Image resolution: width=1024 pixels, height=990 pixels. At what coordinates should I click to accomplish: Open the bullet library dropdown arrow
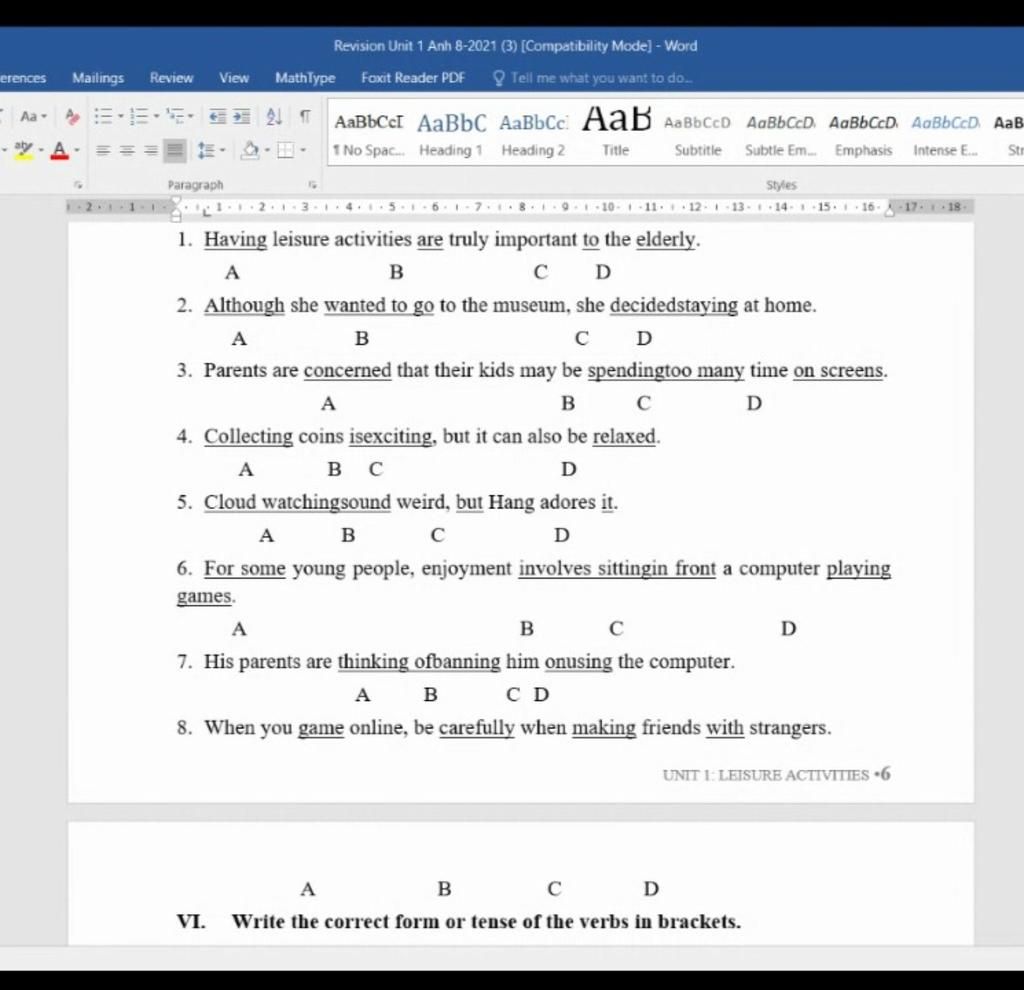coord(120,117)
